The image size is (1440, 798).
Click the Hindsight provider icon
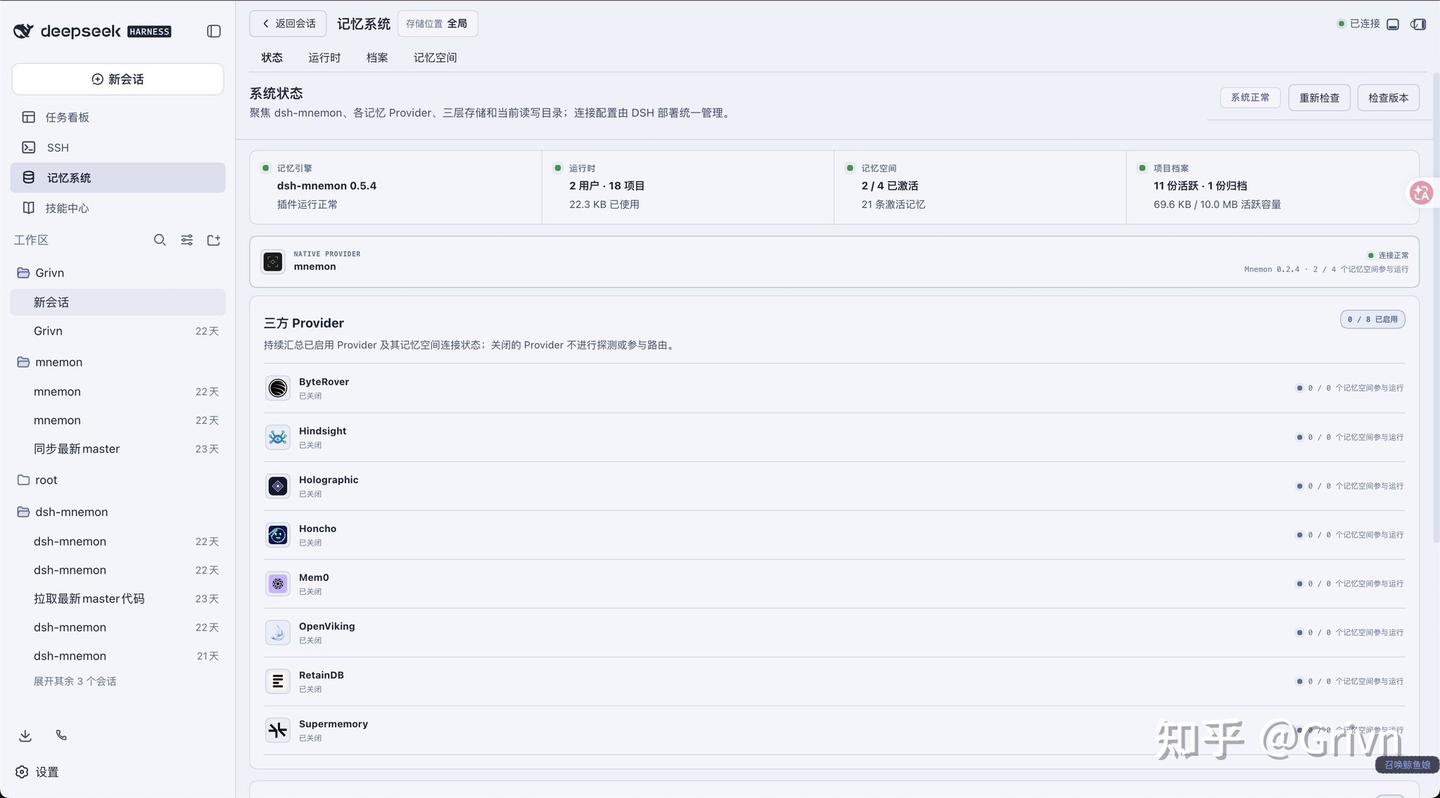[278, 437]
